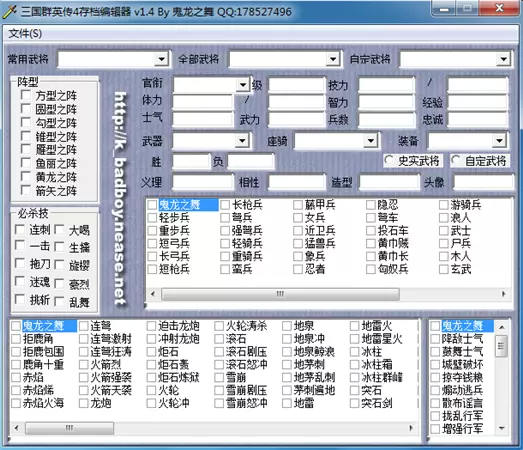Check the 连刺 special move box
Viewport: 523px width, 450px height.
(x=20, y=230)
